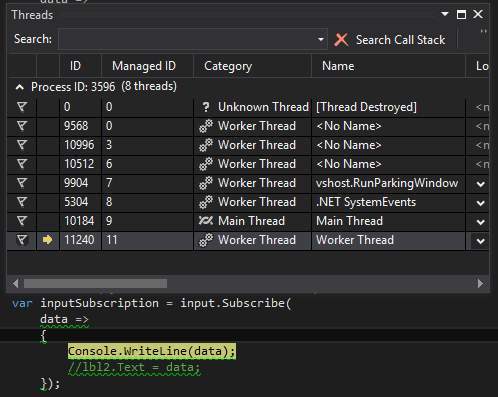Select the ID cell '10996'
498x397 pixels.
tap(80, 145)
